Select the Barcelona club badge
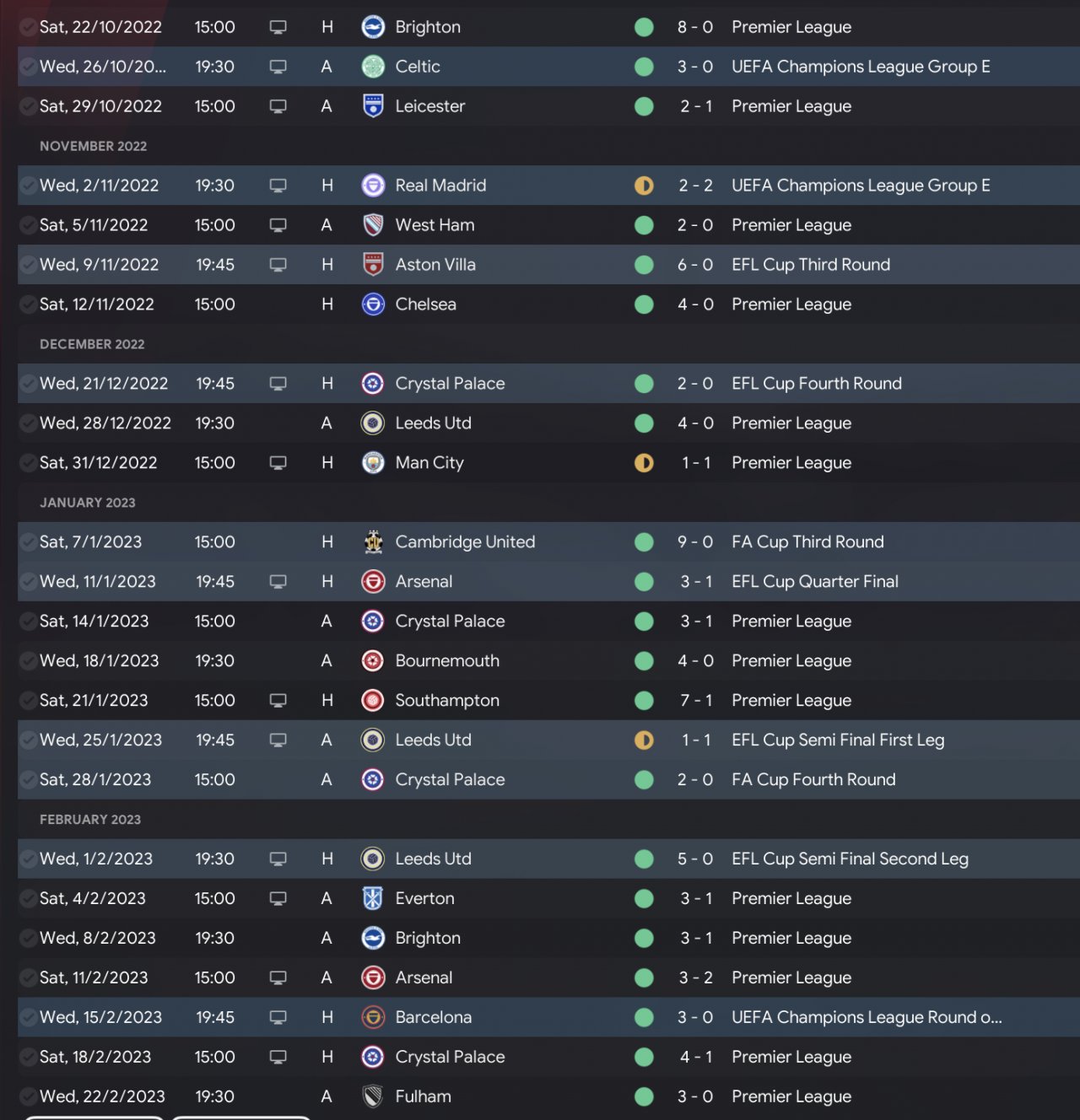1080x1120 pixels. click(373, 1018)
